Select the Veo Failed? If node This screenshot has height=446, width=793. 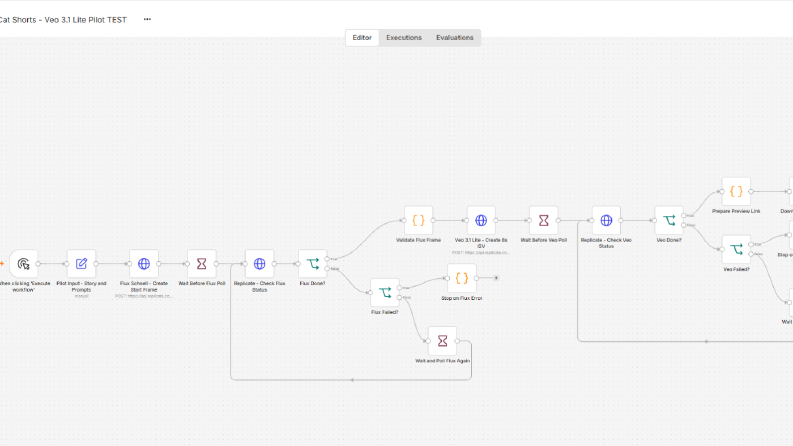[736, 249]
